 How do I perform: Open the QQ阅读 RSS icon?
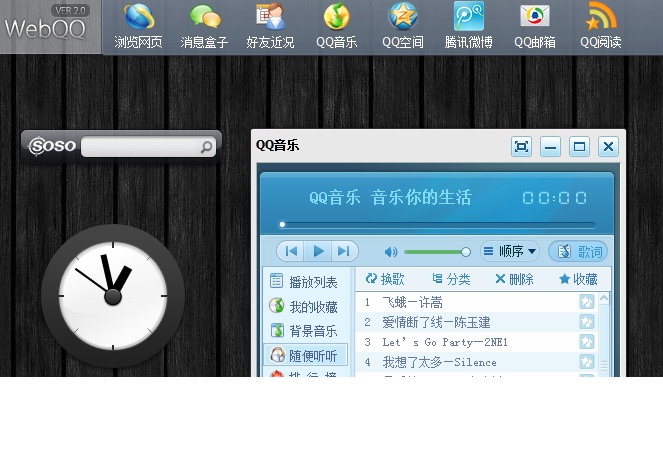tap(601, 25)
